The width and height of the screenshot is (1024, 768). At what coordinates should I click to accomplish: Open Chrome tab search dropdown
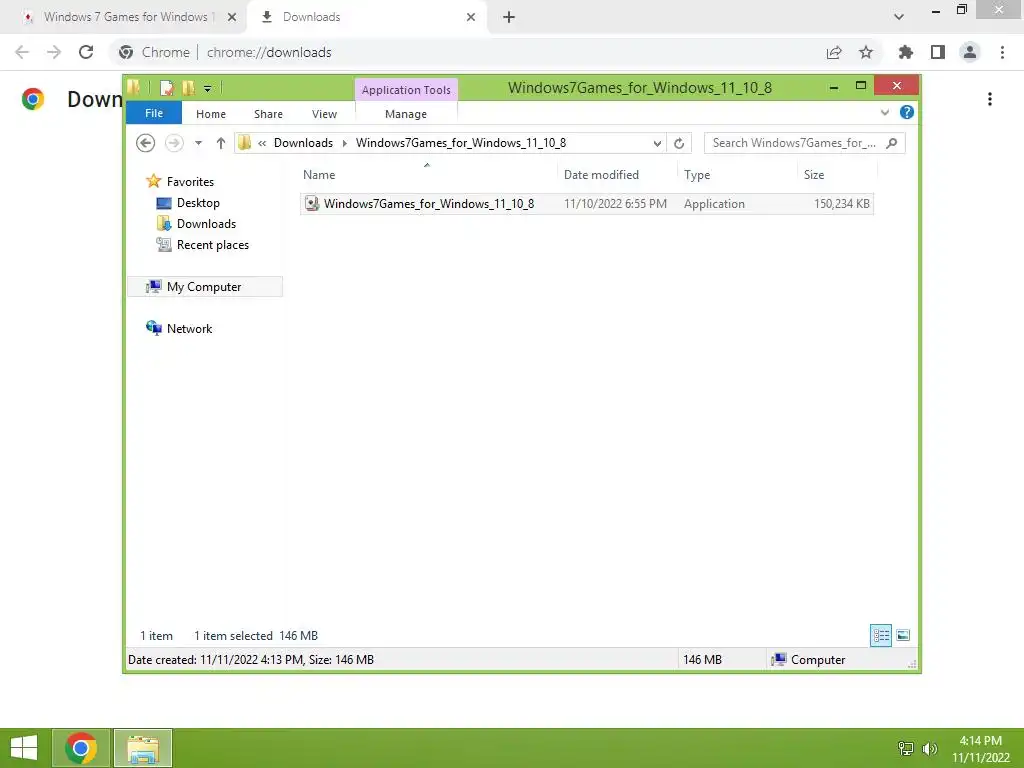[899, 17]
